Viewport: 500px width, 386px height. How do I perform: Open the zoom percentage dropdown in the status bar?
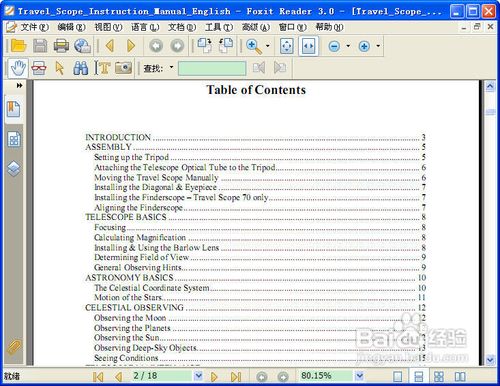click(x=359, y=376)
